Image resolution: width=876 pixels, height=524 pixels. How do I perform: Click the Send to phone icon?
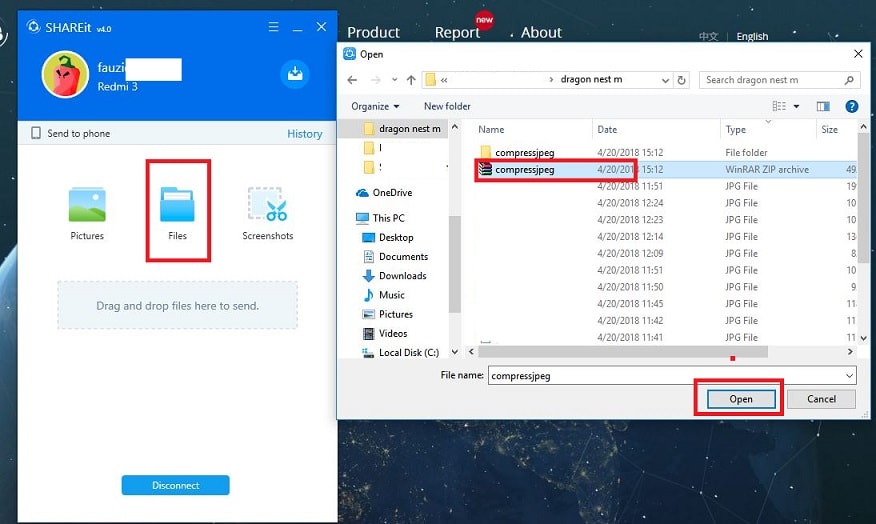coord(36,133)
